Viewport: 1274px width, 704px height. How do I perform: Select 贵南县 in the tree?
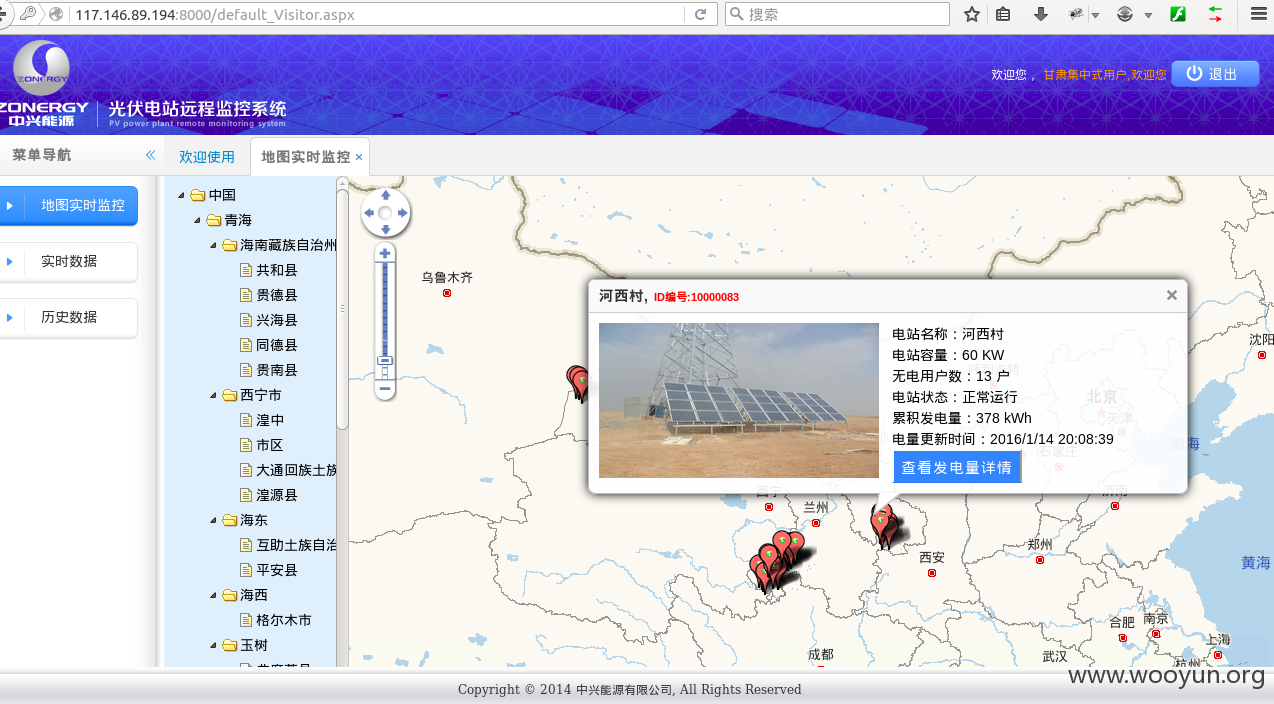(x=277, y=370)
